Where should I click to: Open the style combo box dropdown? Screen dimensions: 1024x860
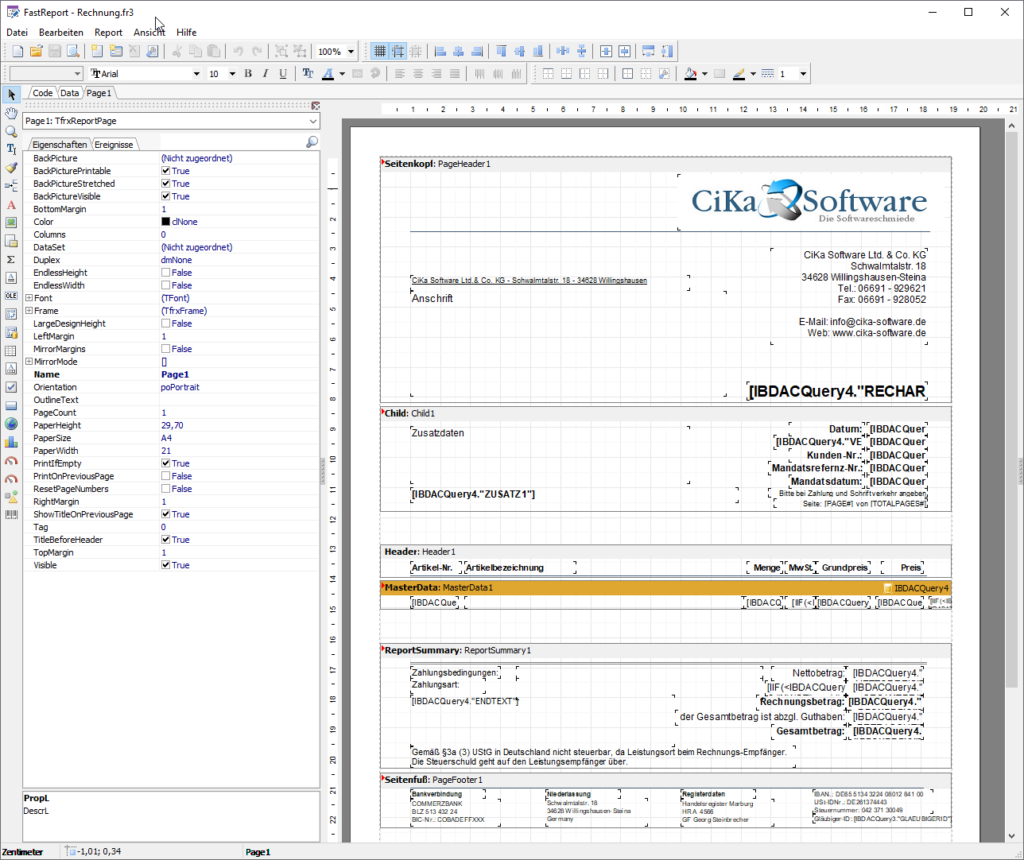pyautogui.click(x=77, y=74)
